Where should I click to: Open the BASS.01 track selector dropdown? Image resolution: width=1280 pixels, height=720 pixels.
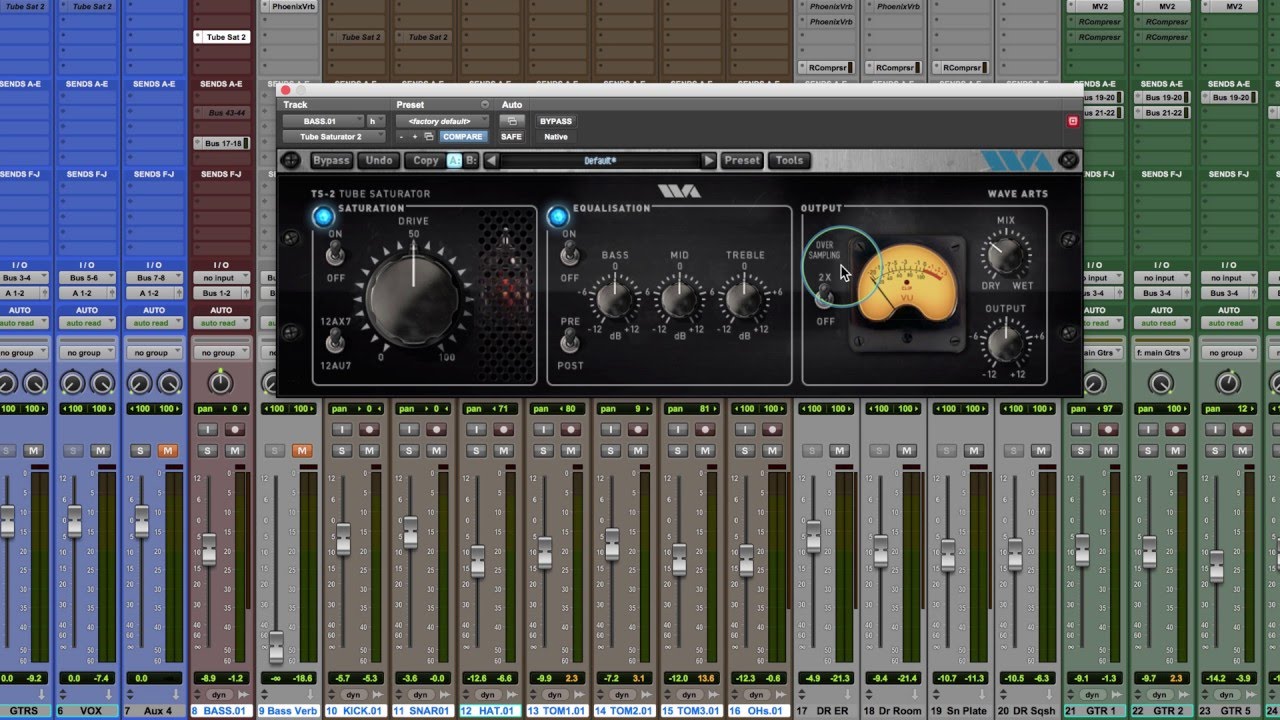coord(323,121)
